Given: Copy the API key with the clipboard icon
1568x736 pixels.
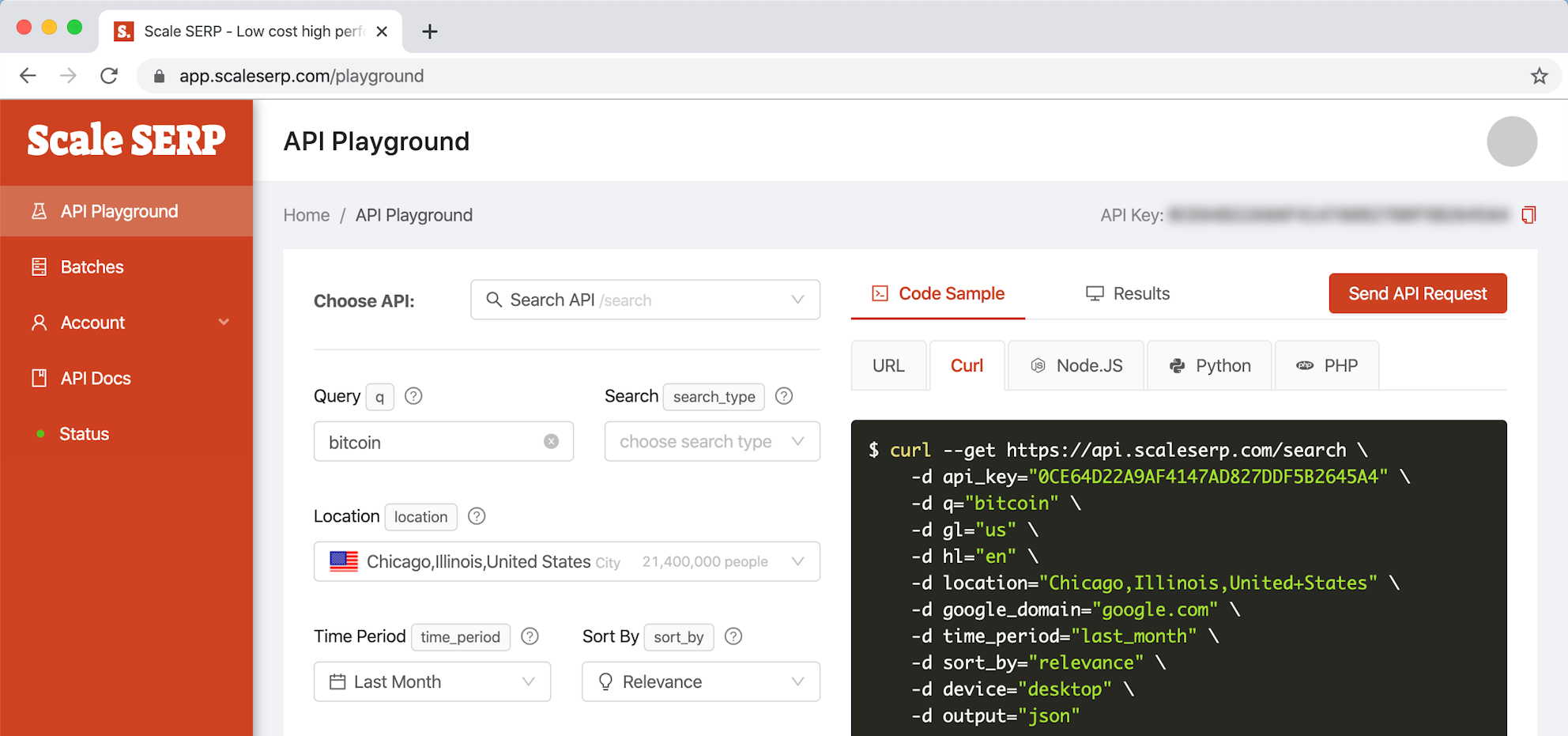Looking at the screenshot, I should tap(1528, 215).
